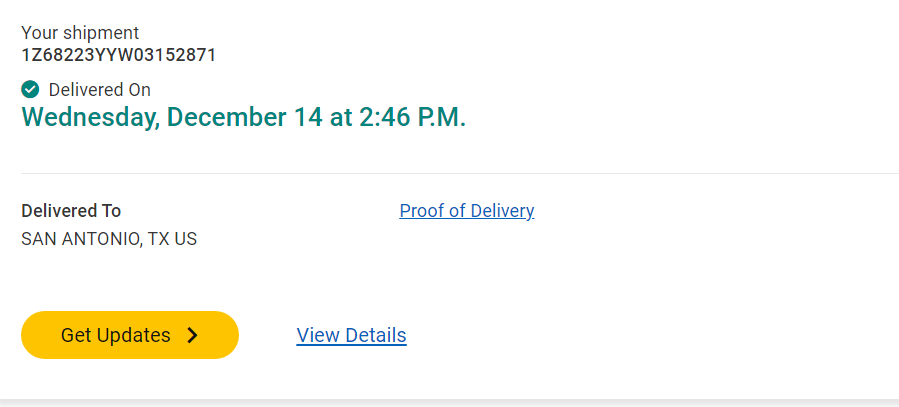Open the Proof of Delivery link
Screen dimensions: 899x407
click(466, 211)
